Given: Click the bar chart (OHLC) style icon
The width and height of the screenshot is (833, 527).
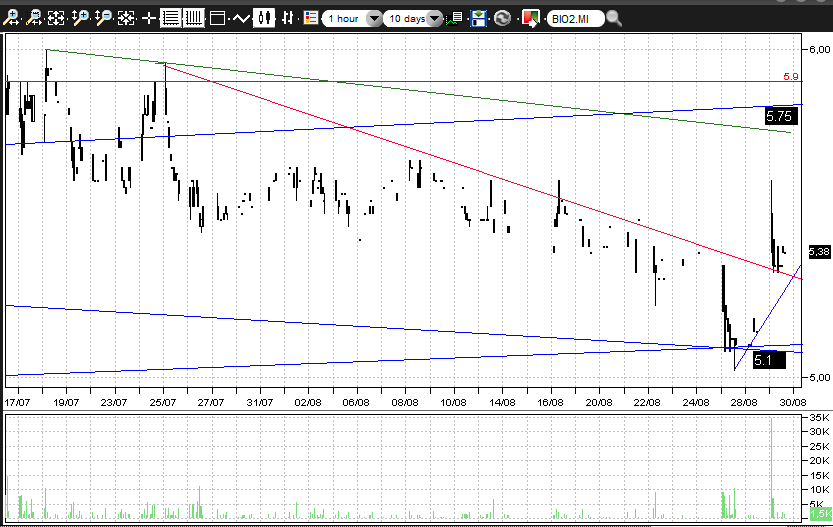Looking at the screenshot, I should coord(287,18).
